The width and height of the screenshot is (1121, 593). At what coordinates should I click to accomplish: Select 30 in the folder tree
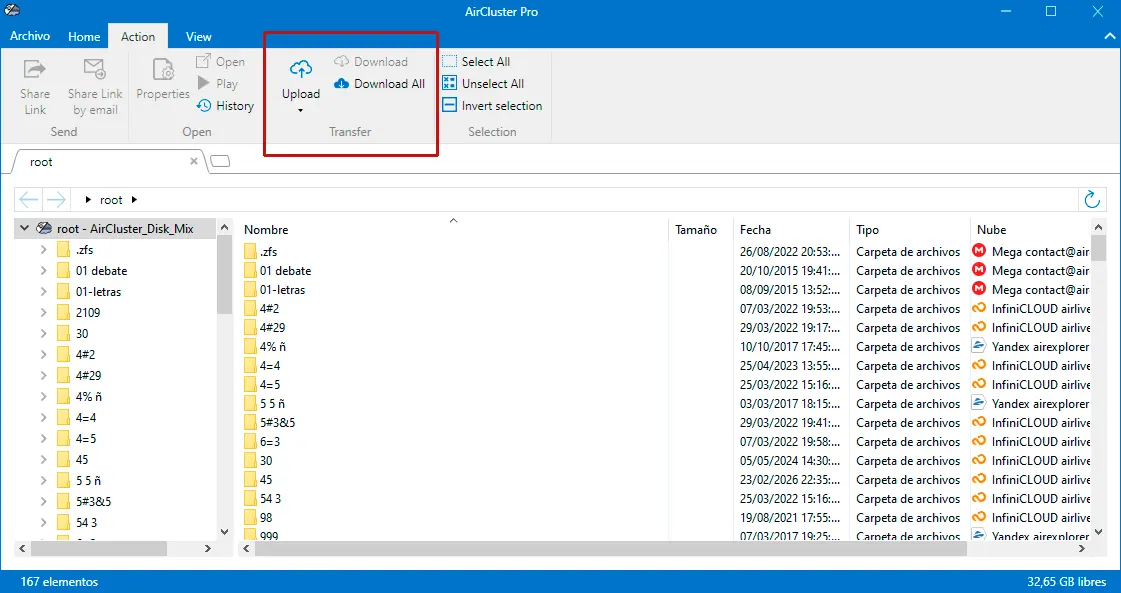82,333
